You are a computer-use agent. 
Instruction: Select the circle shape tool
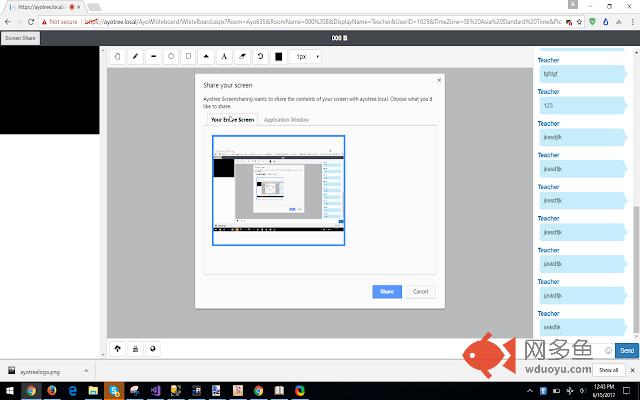pos(171,57)
